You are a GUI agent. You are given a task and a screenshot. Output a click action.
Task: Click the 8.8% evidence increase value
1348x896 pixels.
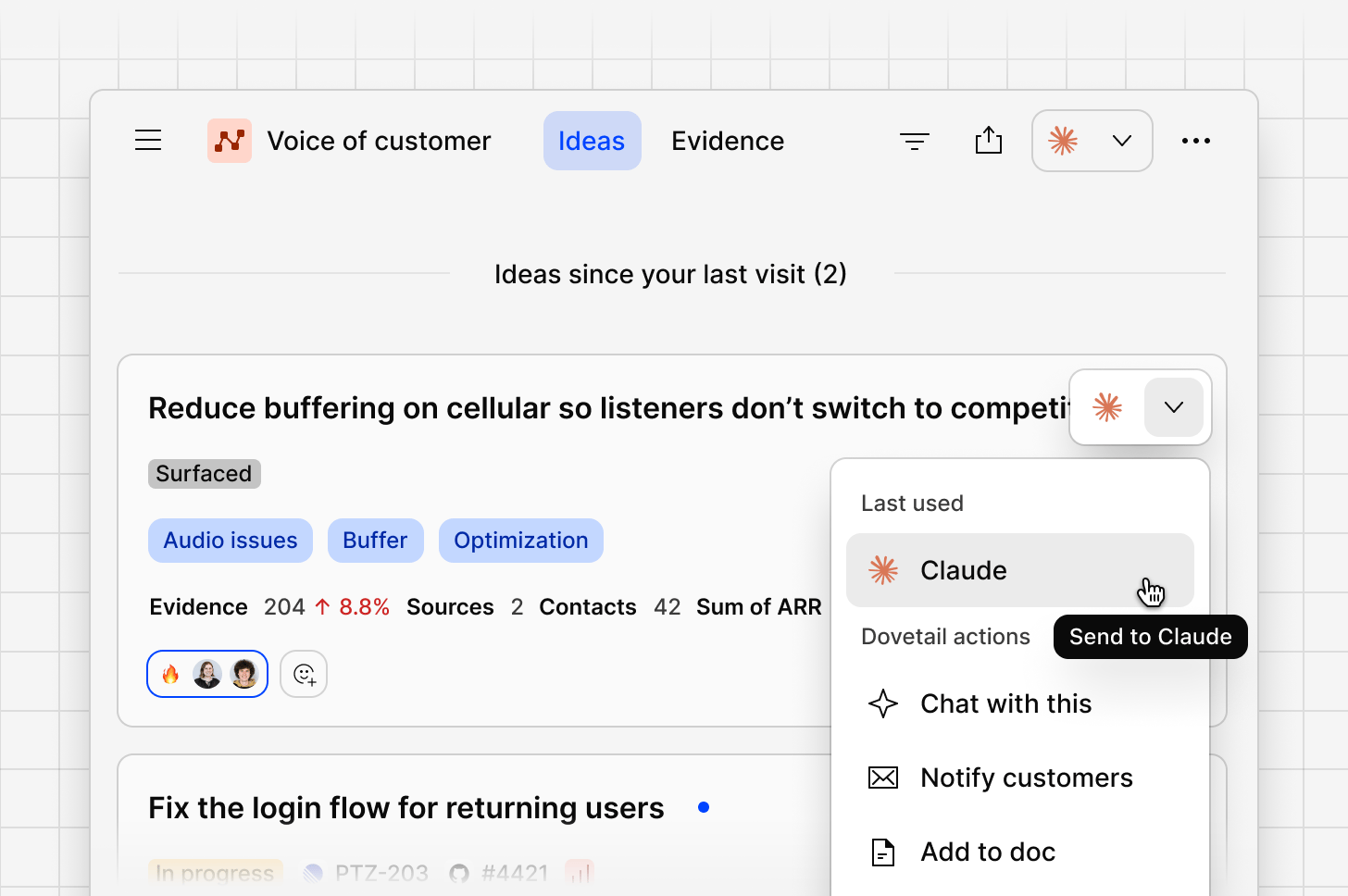(364, 607)
